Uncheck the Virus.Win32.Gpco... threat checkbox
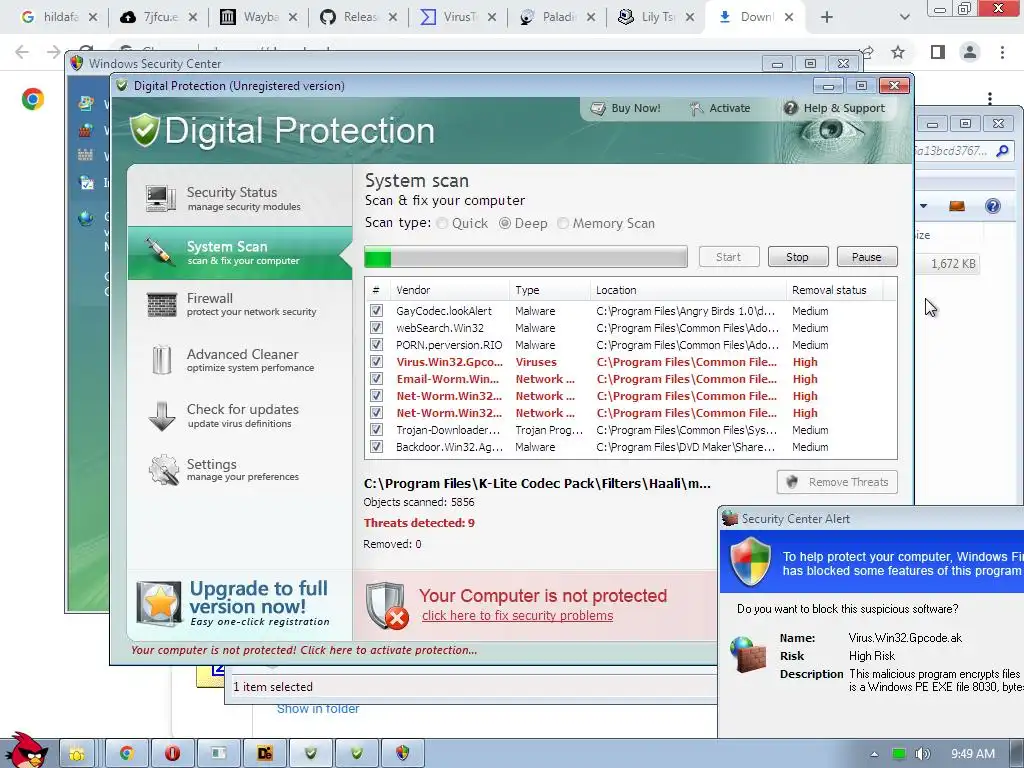Viewport: 1024px width, 768px height. [x=376, y=361]
